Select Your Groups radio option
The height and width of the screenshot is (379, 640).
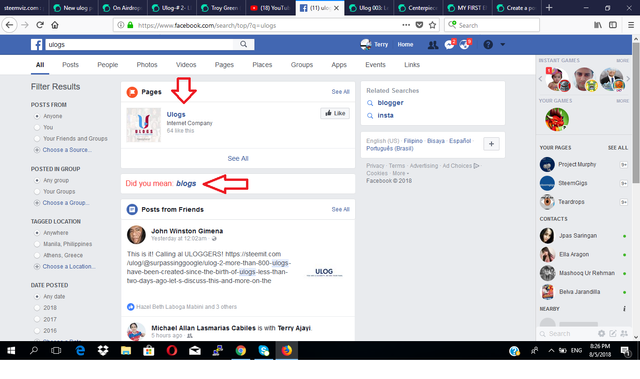(x=37, y=191)
